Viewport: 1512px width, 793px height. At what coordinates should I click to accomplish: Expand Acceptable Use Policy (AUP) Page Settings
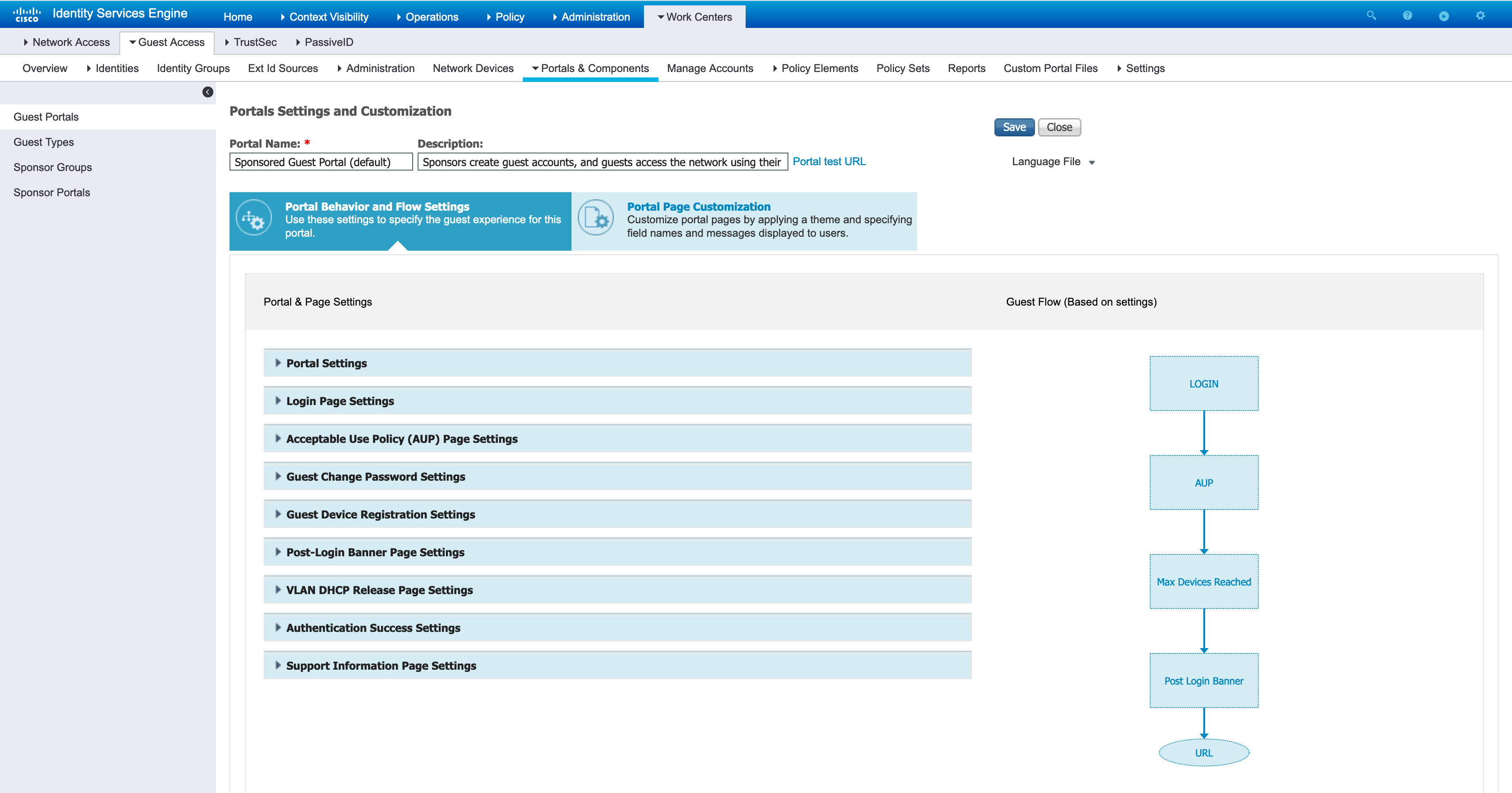(617, 439)
